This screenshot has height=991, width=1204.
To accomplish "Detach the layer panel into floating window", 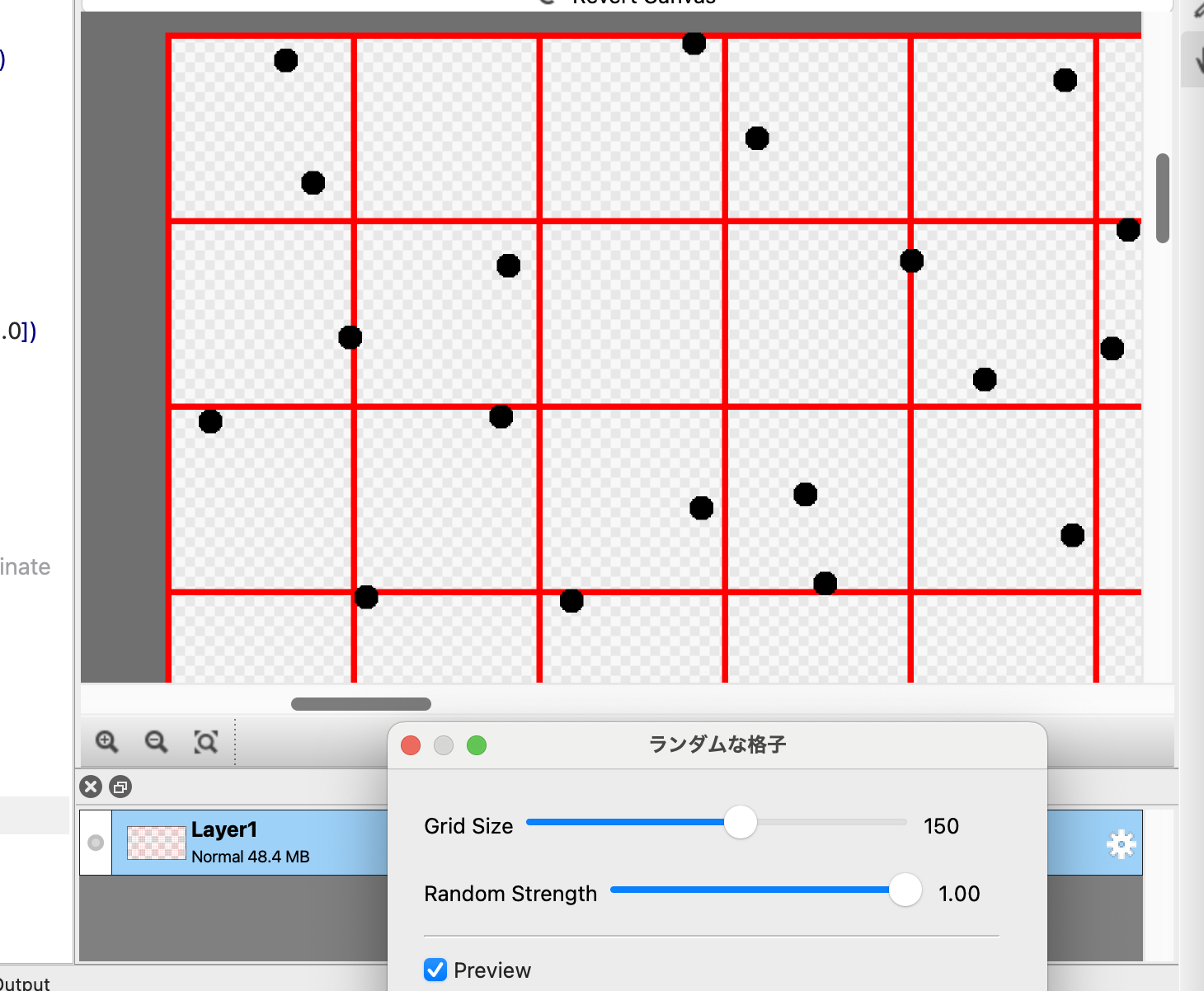I will [x=120, y=787].
